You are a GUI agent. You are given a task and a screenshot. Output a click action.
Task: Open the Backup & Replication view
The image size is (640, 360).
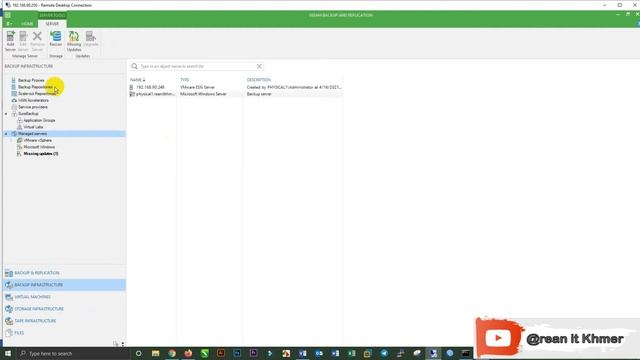click(x=64, y=273)
